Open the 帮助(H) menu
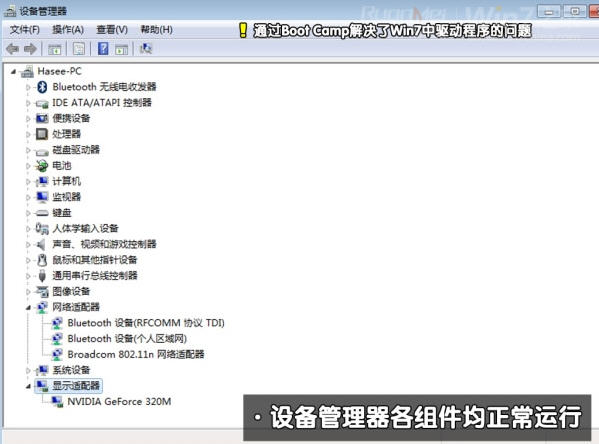This screenshot has height=444, width=599. coord(157,30)
